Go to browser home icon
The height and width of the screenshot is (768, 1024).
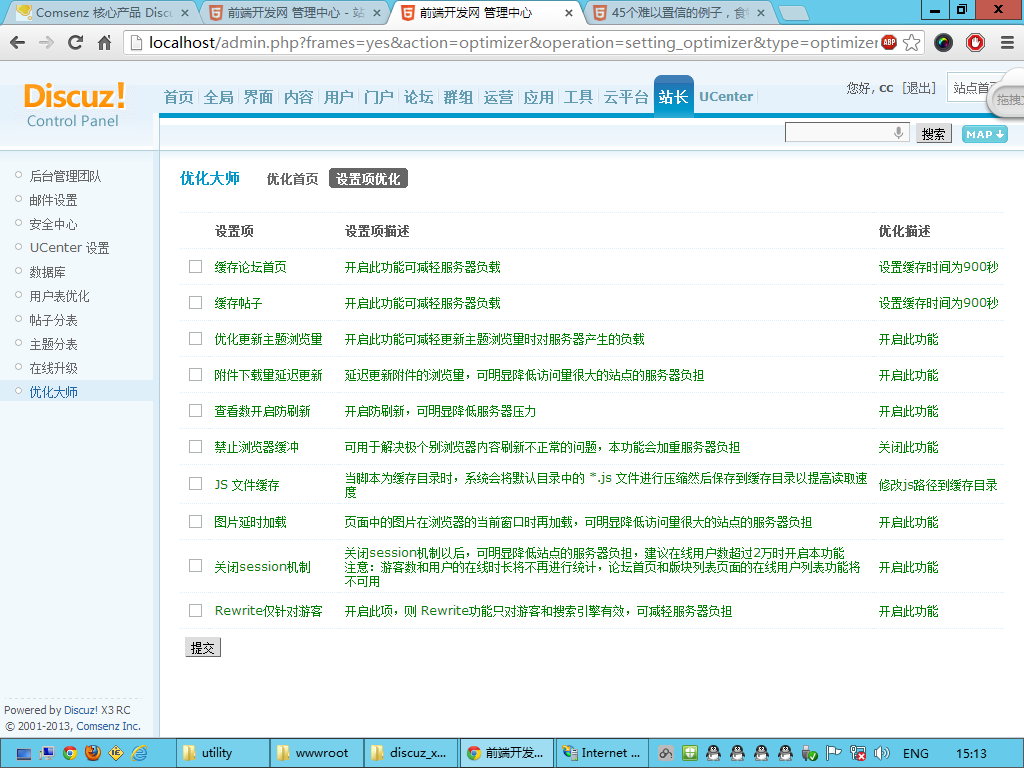[x=104, y=43]
